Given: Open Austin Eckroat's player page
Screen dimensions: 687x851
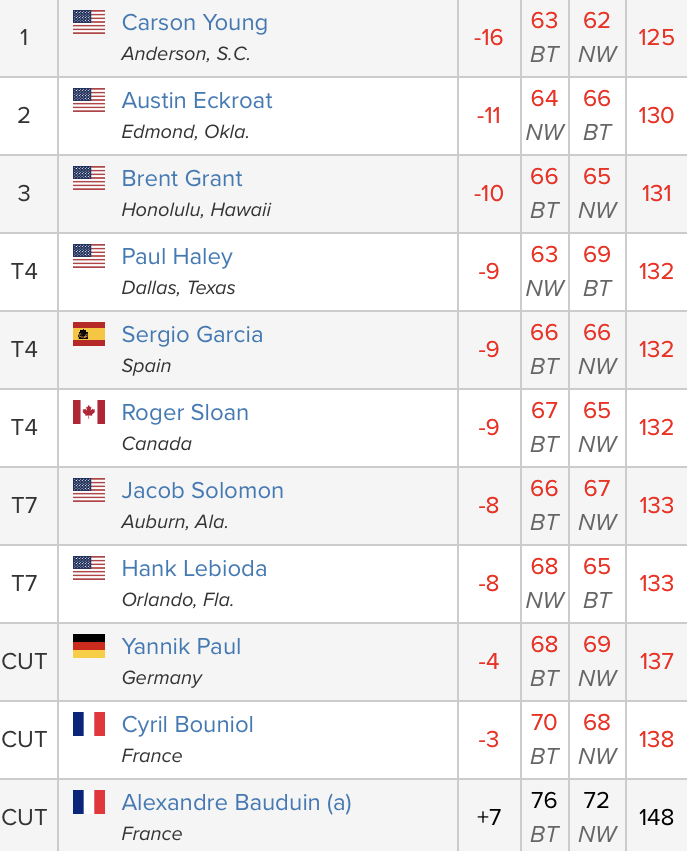Looking at the screenshot, I should (197, 100).
